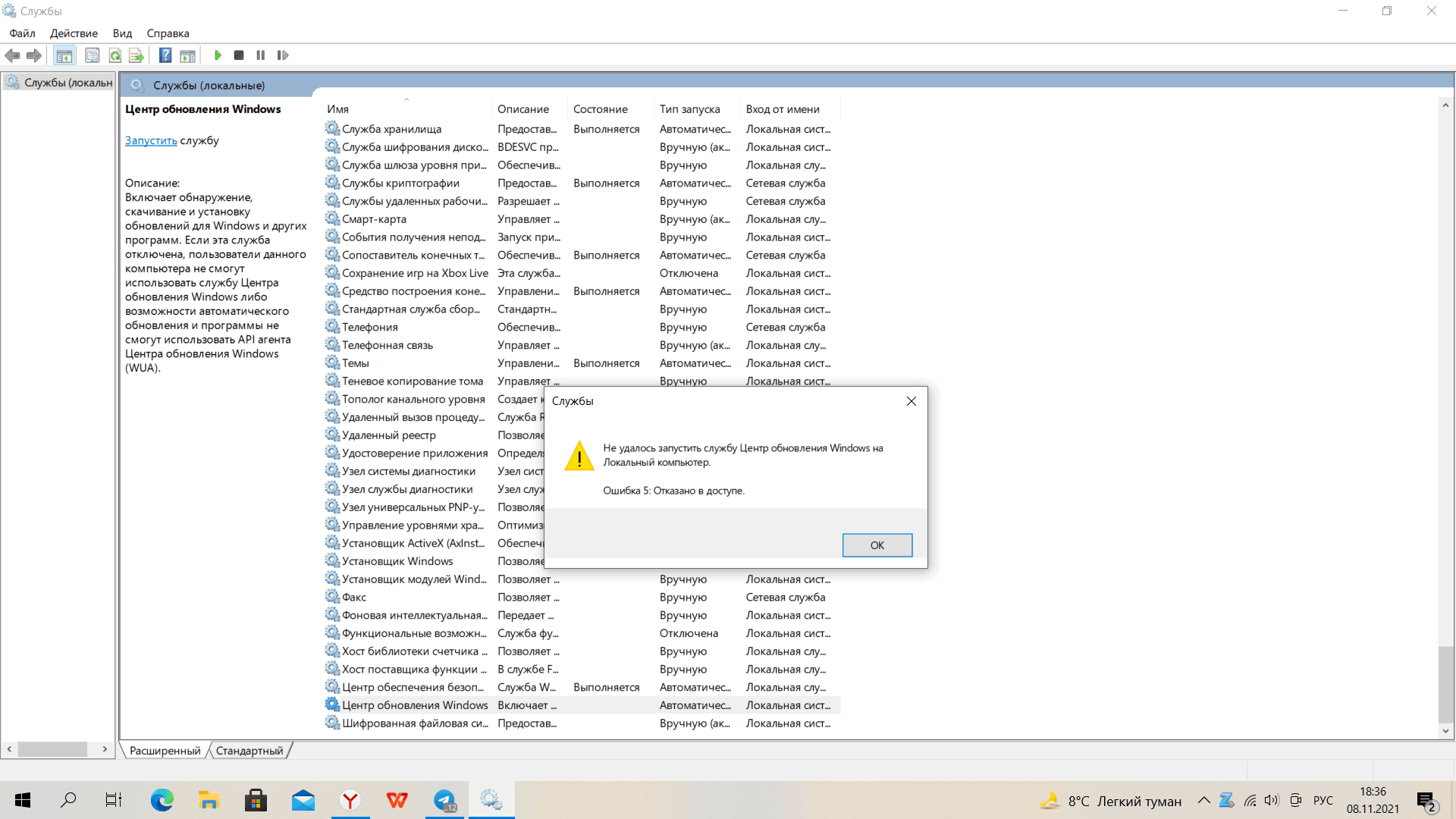
Task: Open Telegram from the taskbar
Action: coord(444,800)
